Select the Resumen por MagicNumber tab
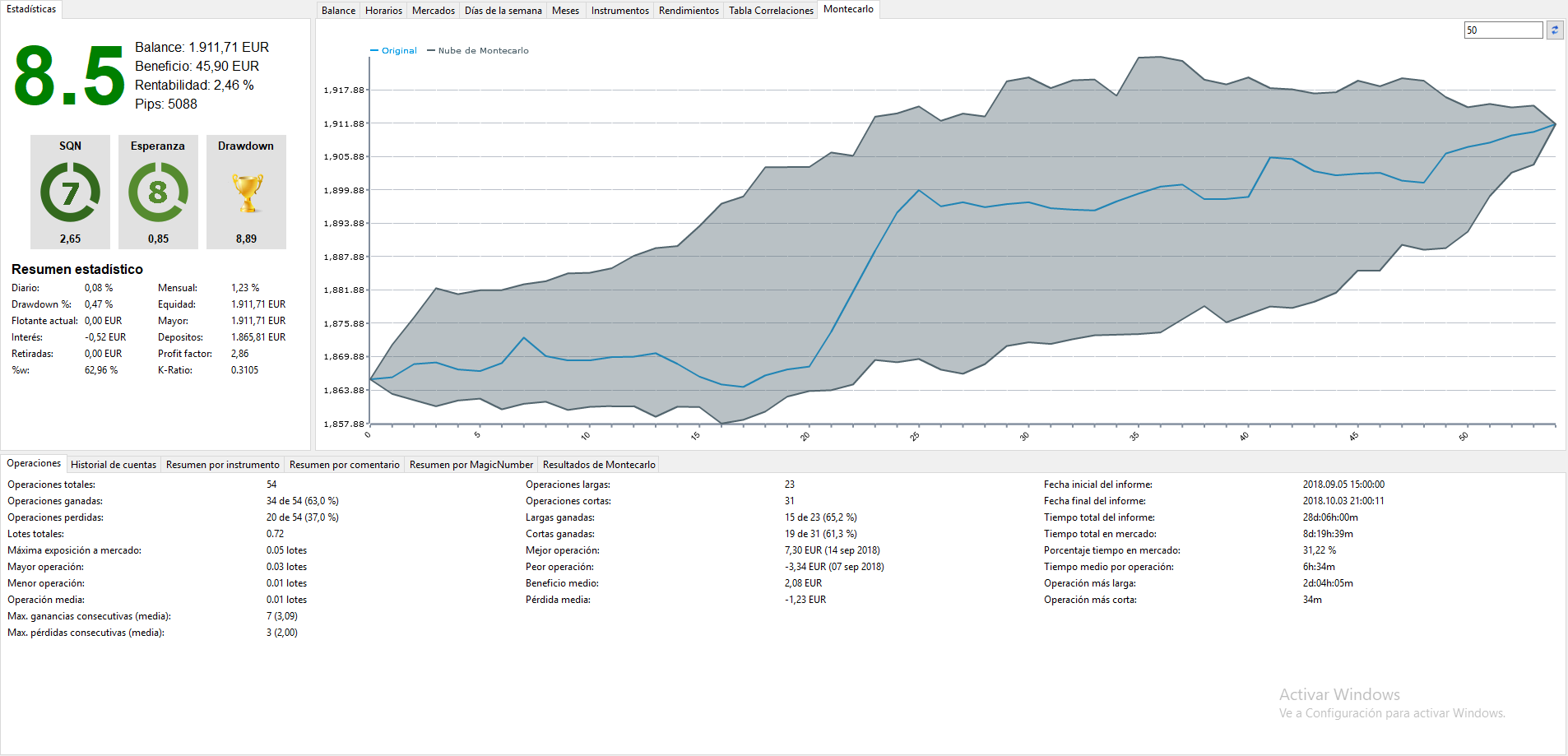The height and width of the screenshot is (756, 1568). (471, 465)
